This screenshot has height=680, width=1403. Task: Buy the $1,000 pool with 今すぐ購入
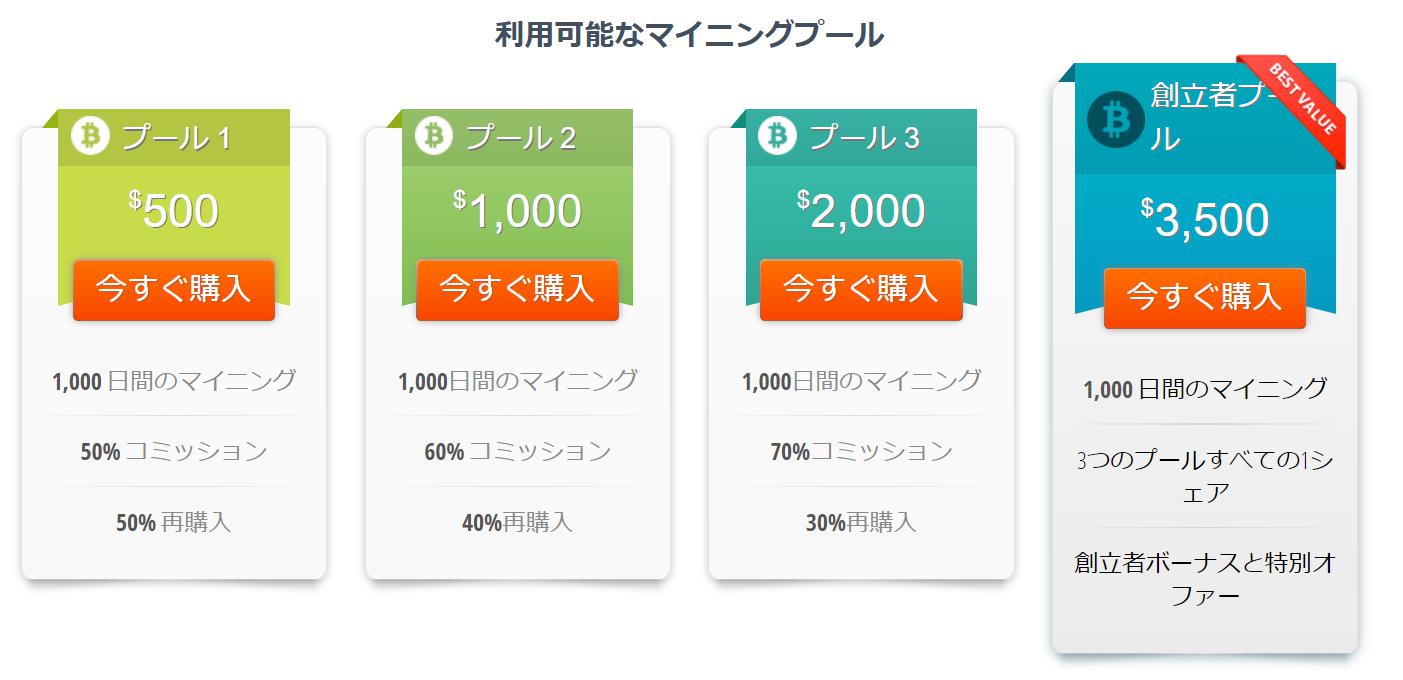point(517,290)
